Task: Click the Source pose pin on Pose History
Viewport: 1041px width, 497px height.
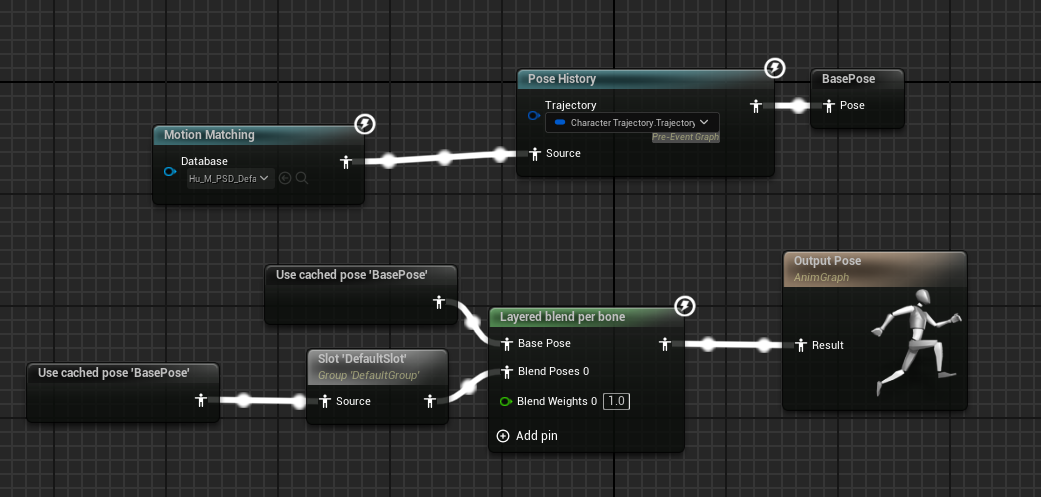Action: coord(535,154)
